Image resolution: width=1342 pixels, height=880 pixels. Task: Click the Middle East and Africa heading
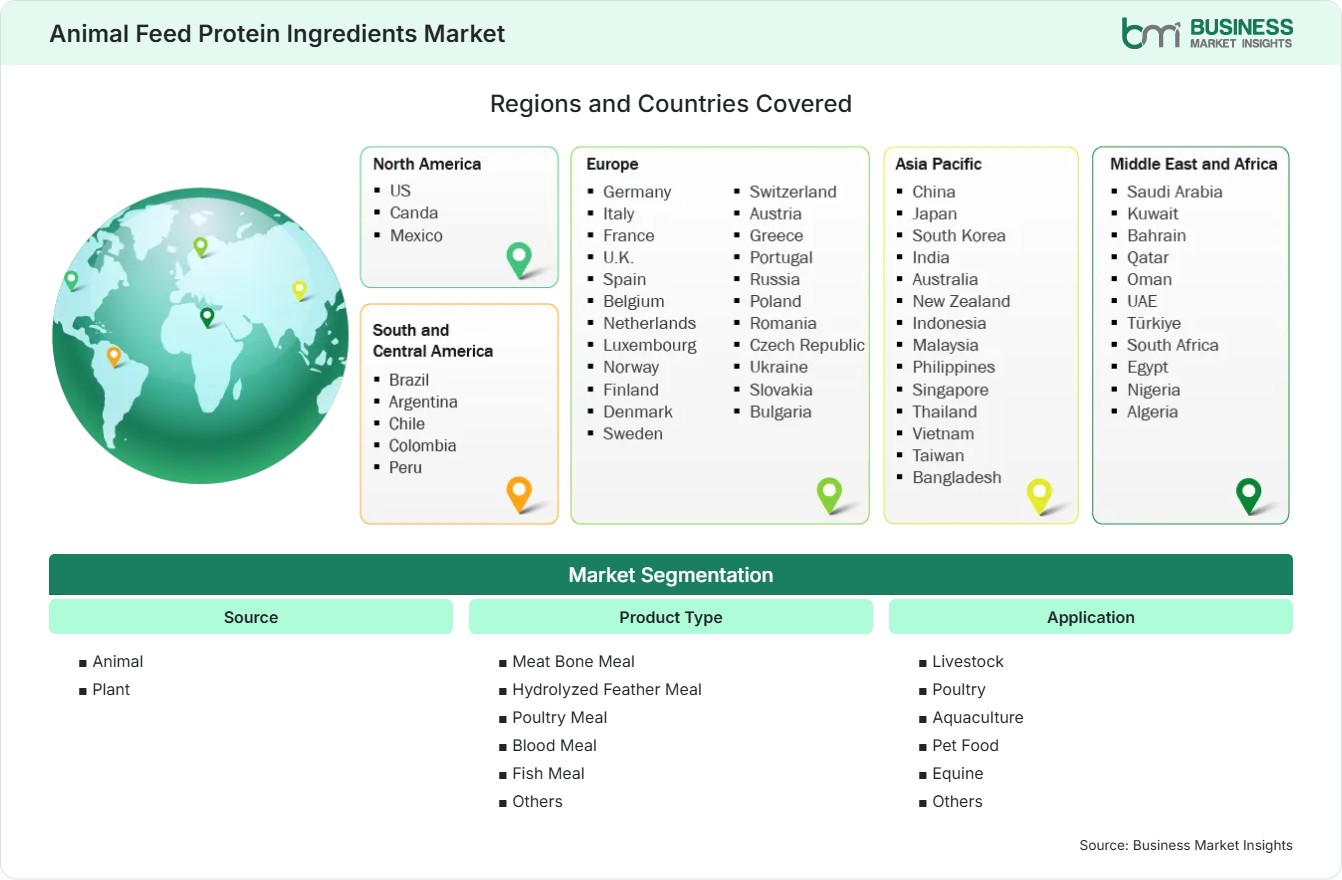coord(1194,164)
